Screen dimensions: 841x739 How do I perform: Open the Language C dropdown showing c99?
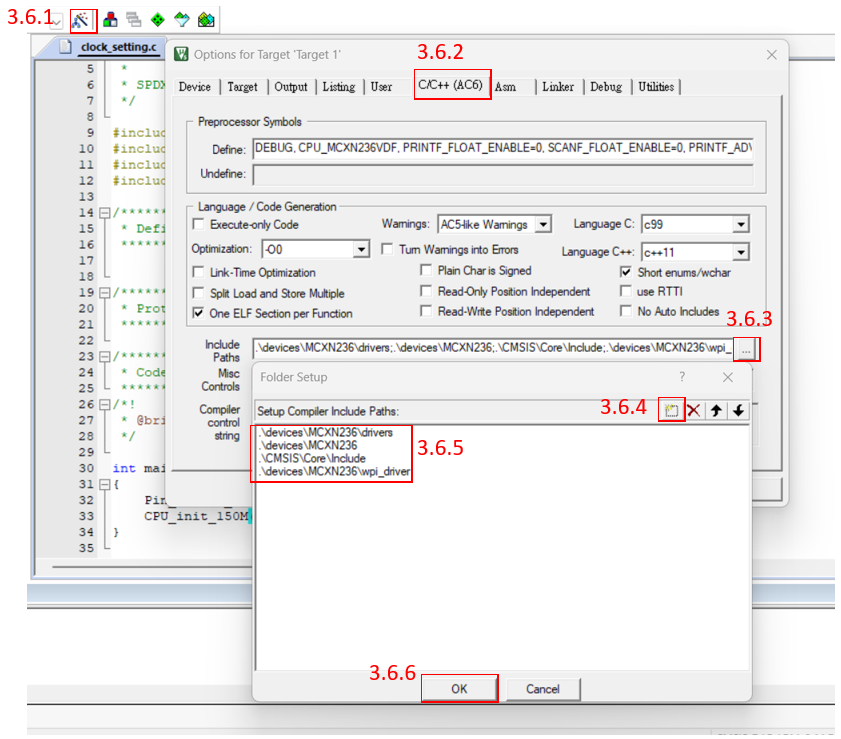740,225
